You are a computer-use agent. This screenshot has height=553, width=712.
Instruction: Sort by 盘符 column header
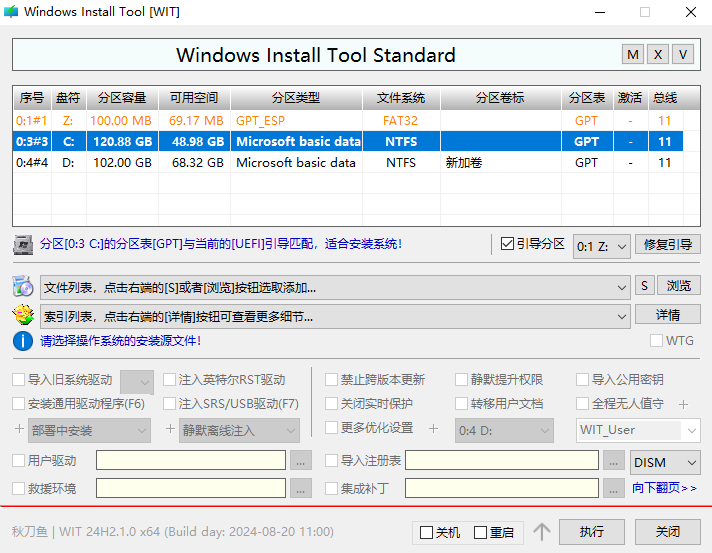[69, 98]
